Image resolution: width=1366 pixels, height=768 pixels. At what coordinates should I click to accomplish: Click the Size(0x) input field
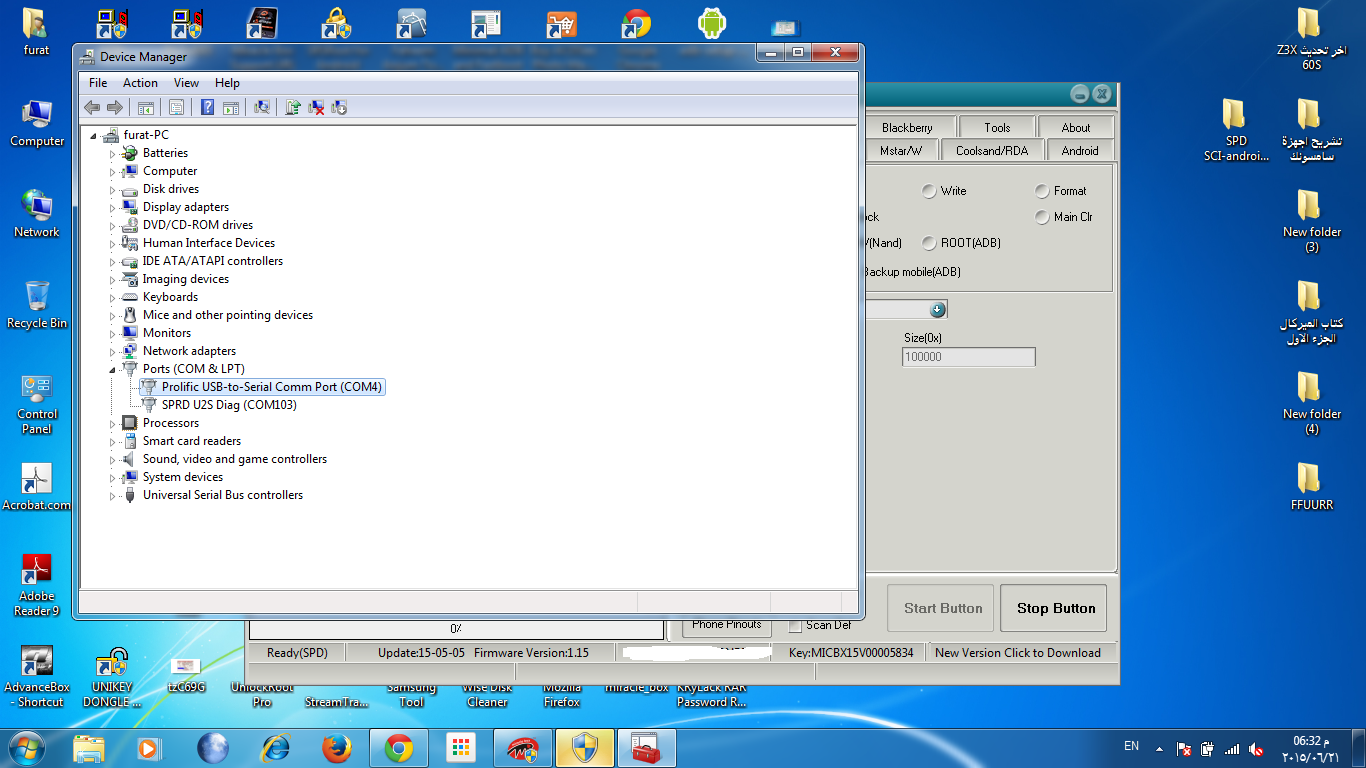(x=968, y=357)
